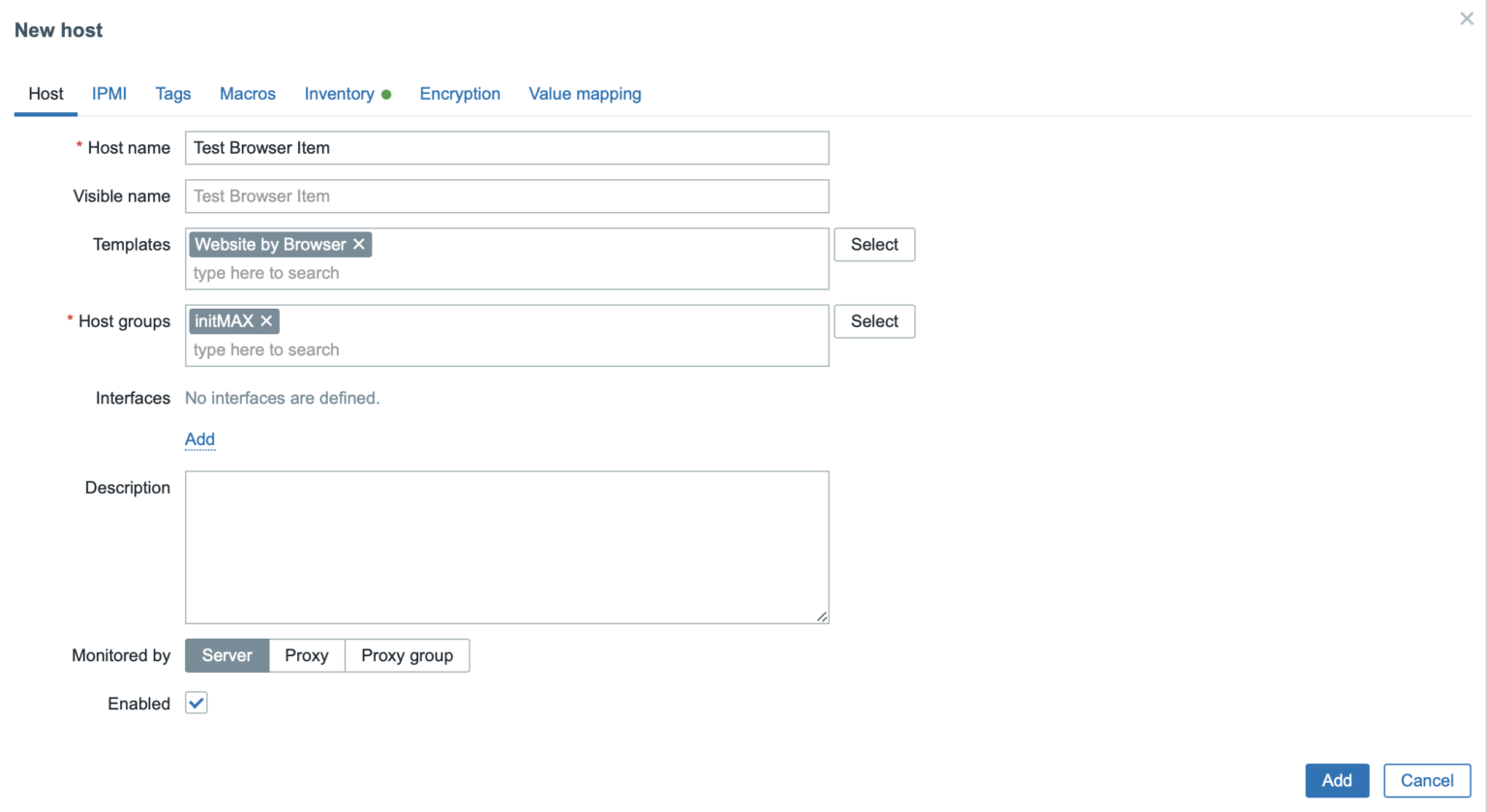Viewport: 1487px width, 812px height.
Task: Remove the initMAX host group
Action: click(x=266, y=320)
